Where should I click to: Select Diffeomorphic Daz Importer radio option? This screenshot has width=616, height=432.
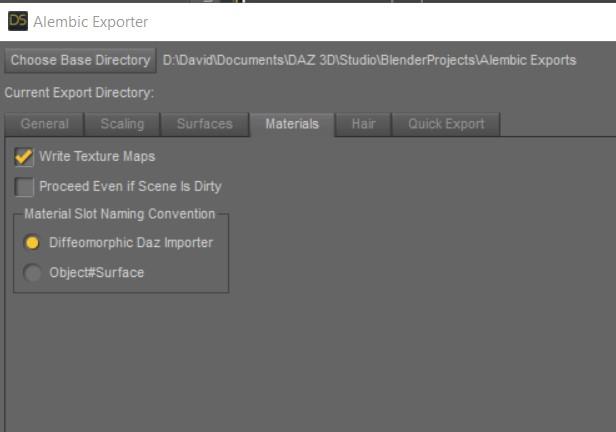point(32,243)
